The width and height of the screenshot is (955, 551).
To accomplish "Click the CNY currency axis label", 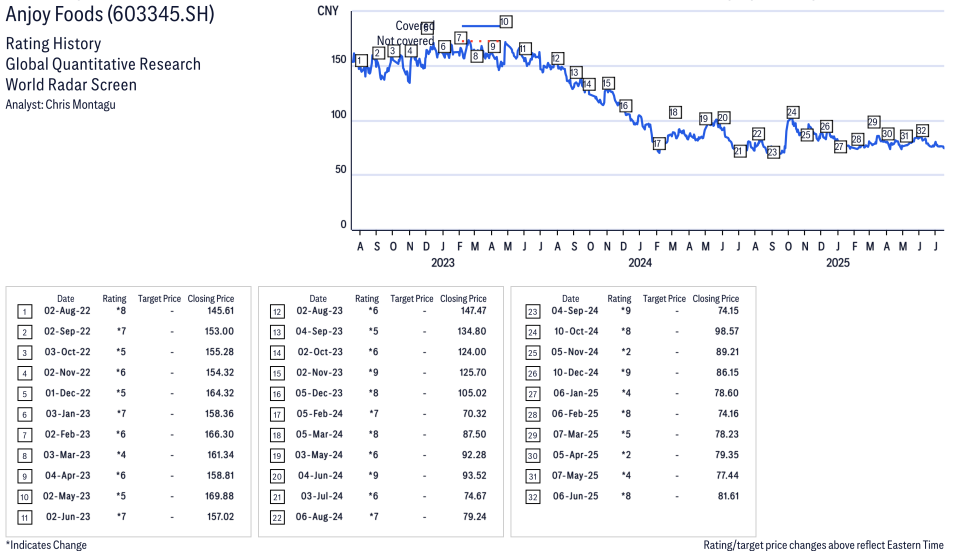I will 328,11.
